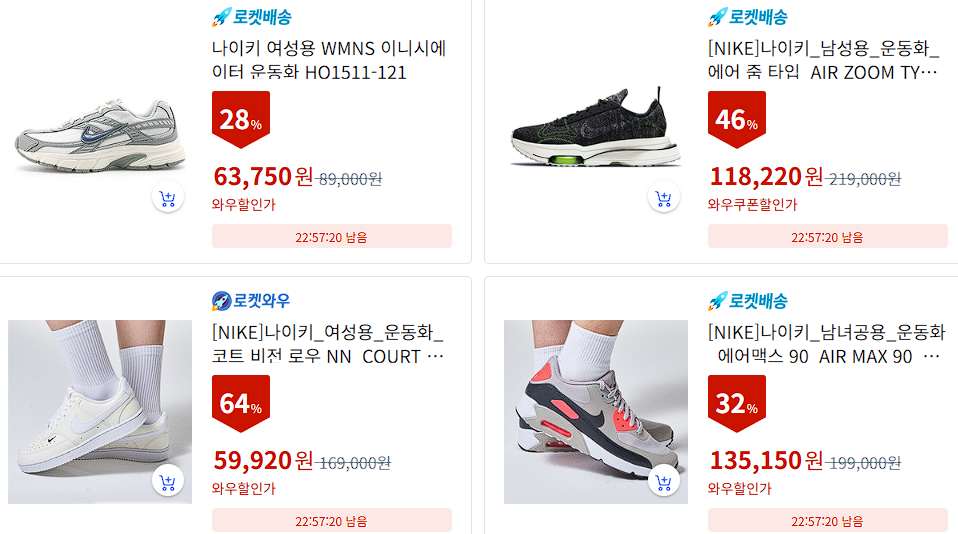This screenshot has width=958, height=534.
Task: Open the AIR ZOOM TY… product title
Action: 824,60
